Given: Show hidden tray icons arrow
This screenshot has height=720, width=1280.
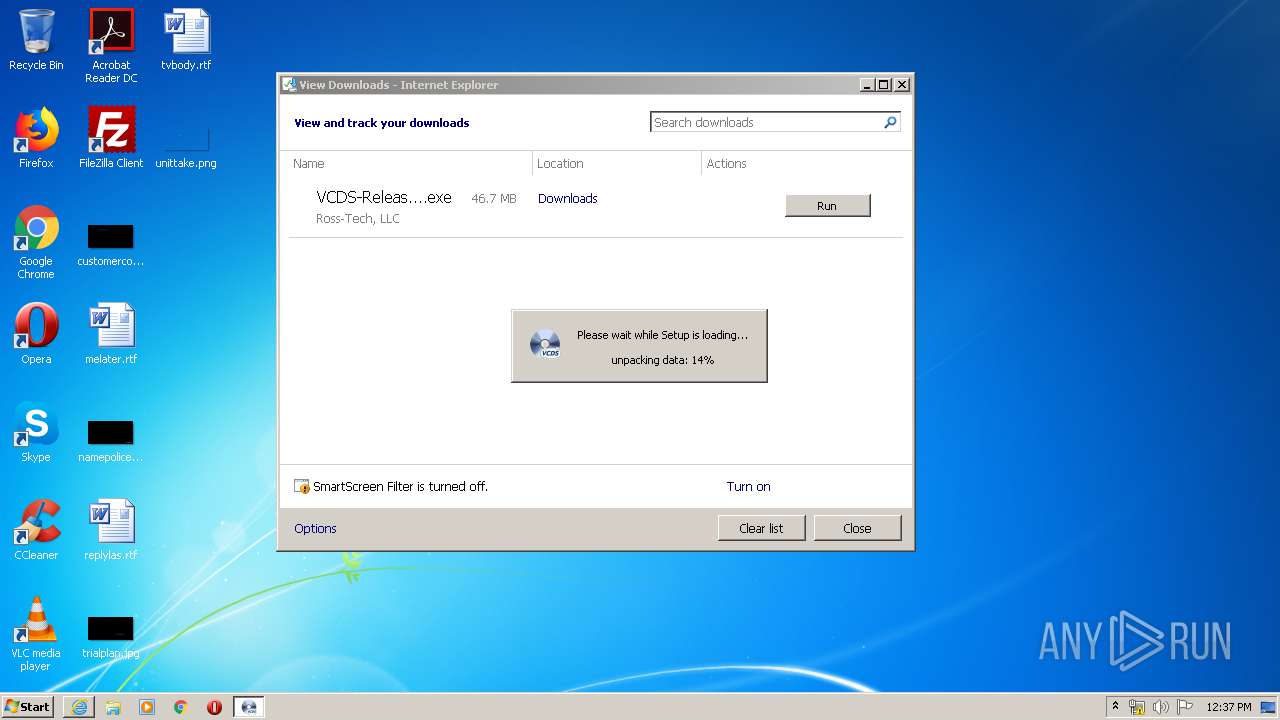Looking at the screenshot, I should 1115,706.
